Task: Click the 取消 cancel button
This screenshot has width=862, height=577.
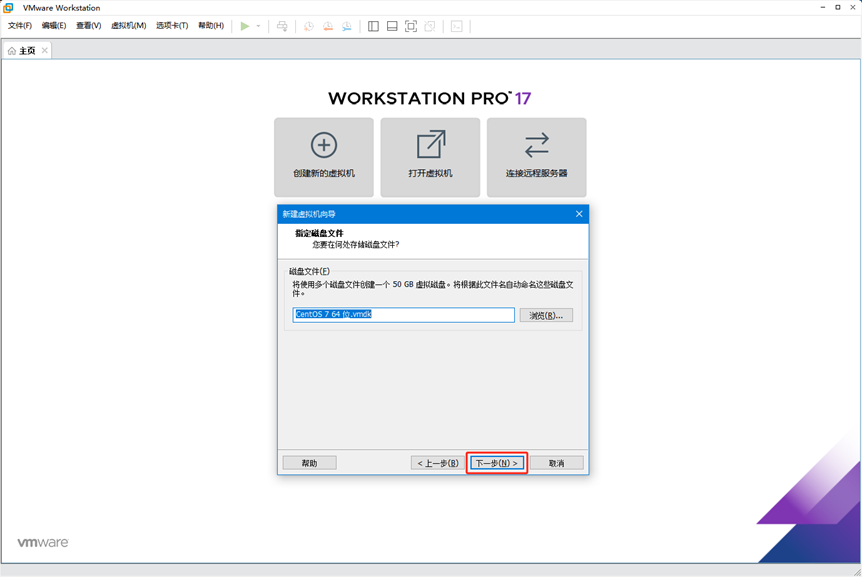Action: [557, 463]
